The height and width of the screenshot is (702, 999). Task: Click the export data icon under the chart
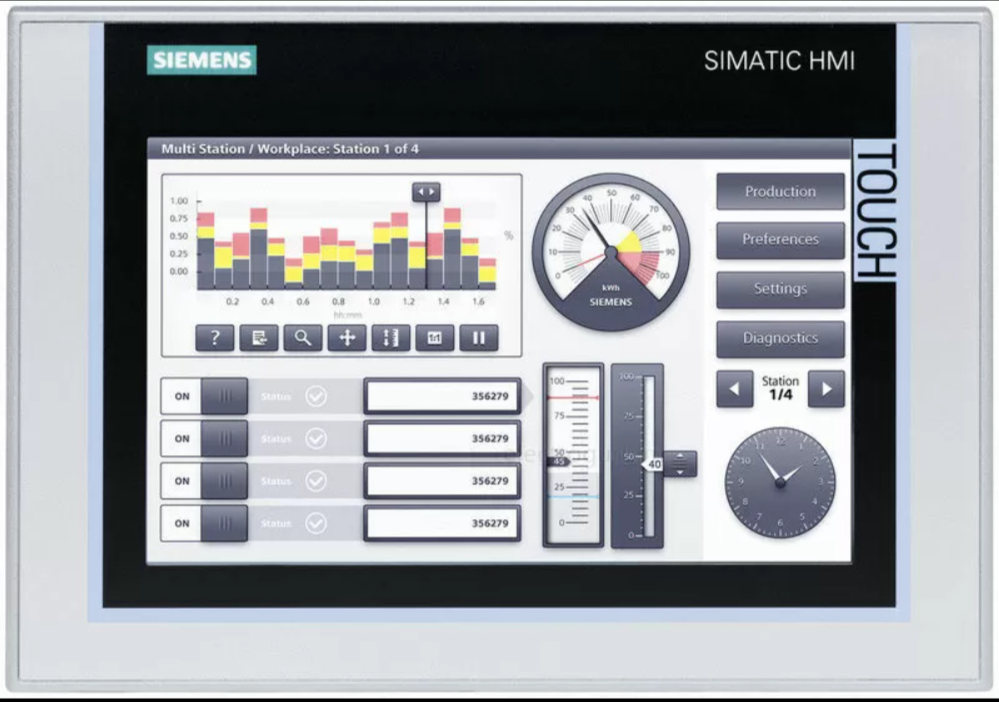click(259, 338)
